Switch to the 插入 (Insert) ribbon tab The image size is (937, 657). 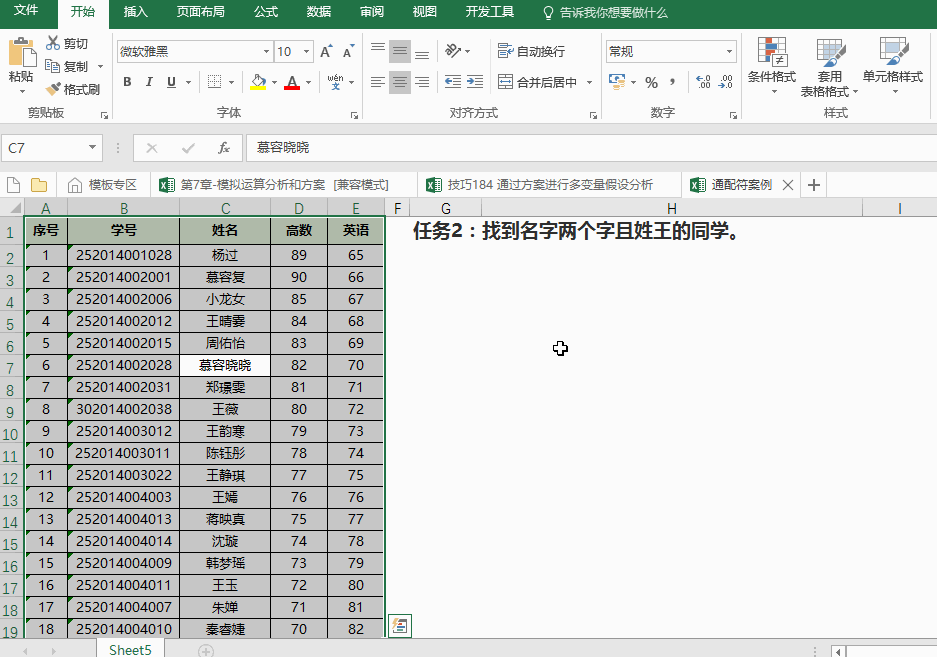(135, 12)
